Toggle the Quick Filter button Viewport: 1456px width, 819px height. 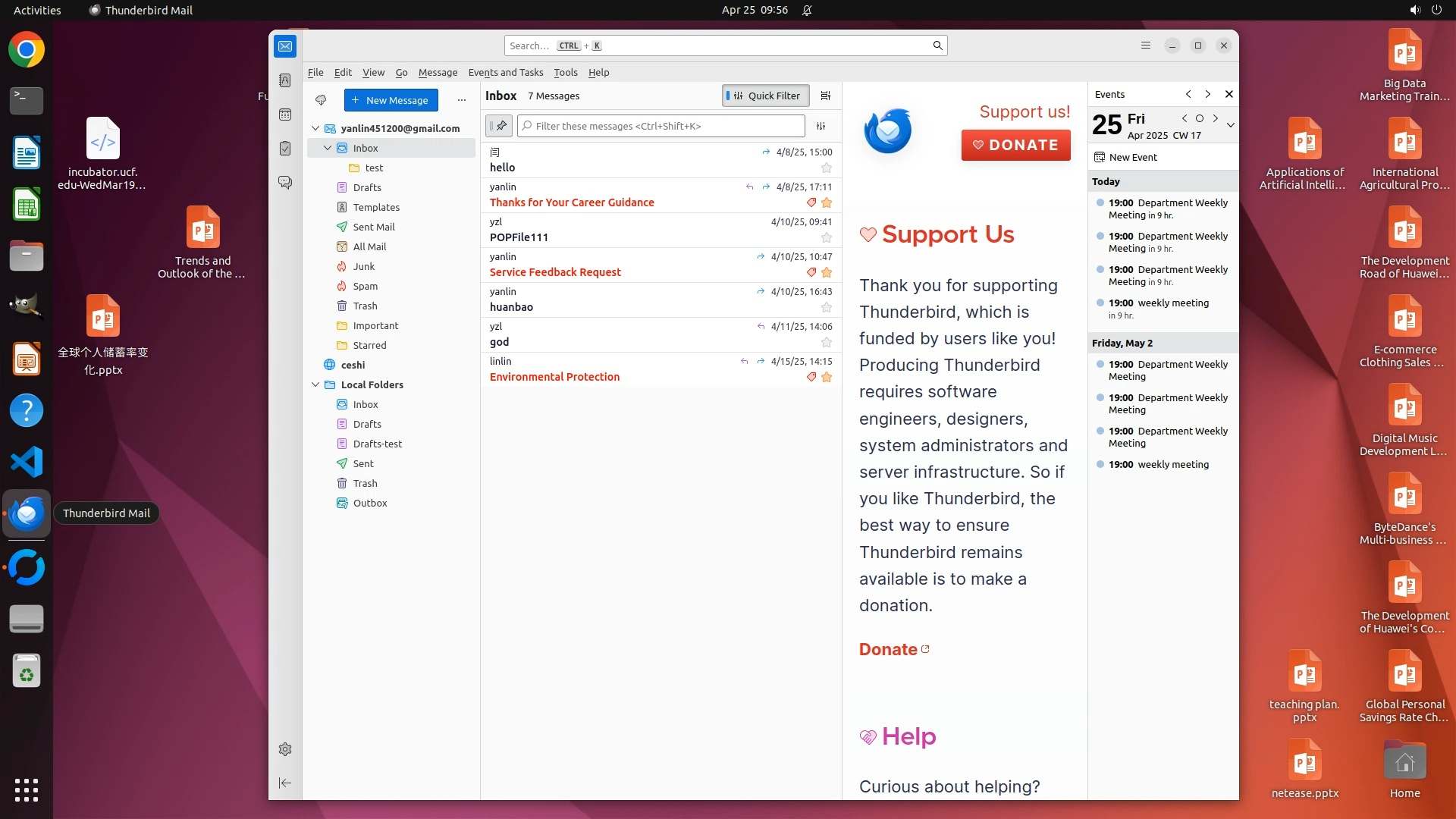[x=765, y=96]
